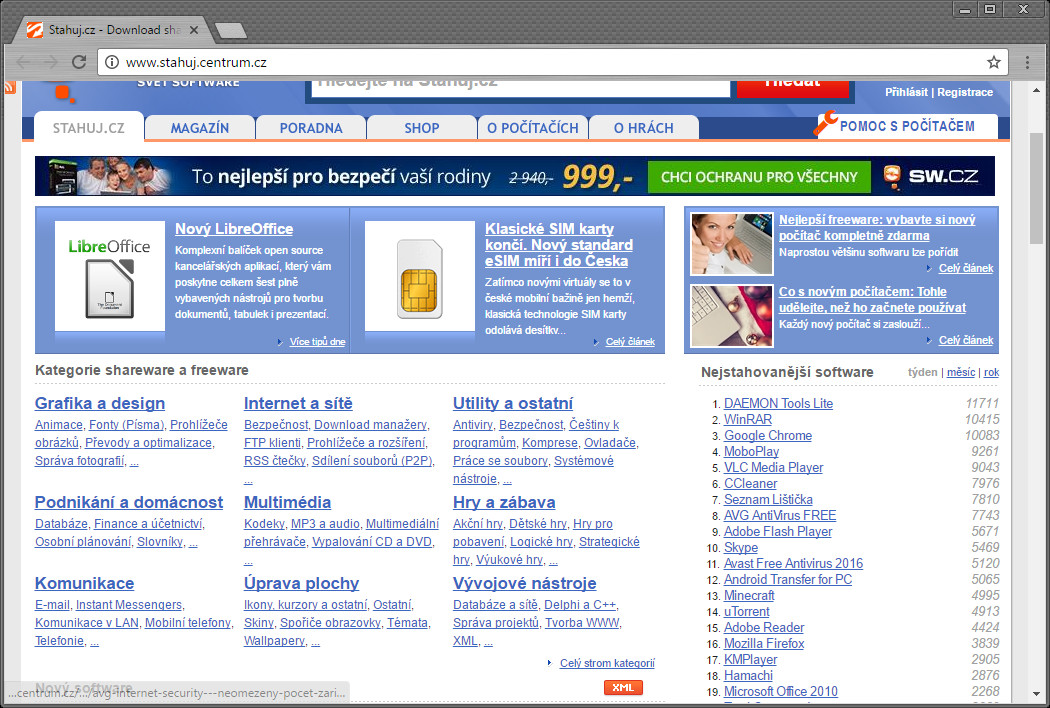
Task: Bookmark this page with the star icon
Action: 994,62
